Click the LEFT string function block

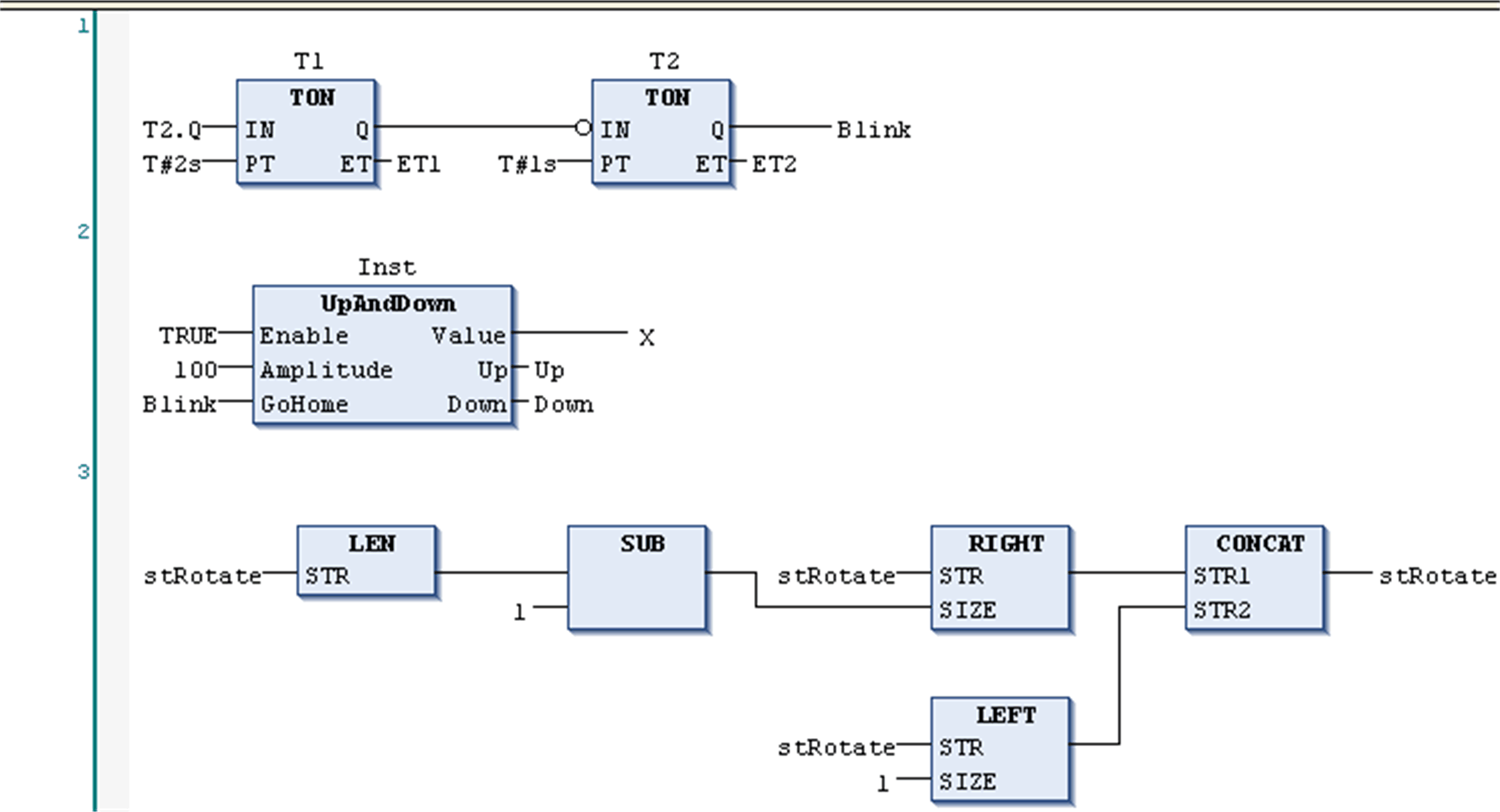pos(1000,748)
